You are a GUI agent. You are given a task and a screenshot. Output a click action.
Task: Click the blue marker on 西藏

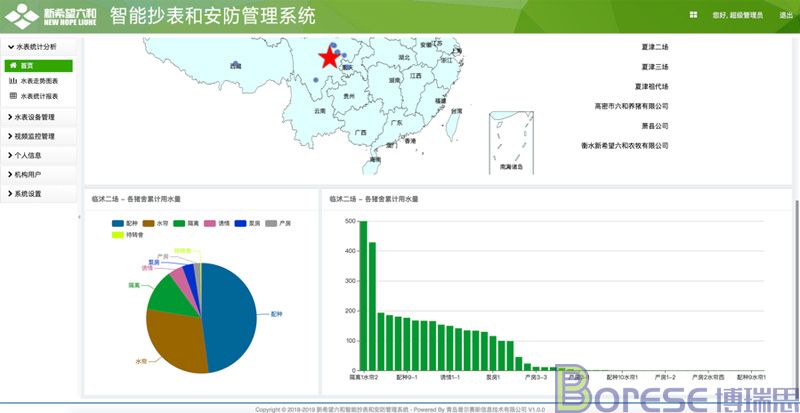pos(235,64)
